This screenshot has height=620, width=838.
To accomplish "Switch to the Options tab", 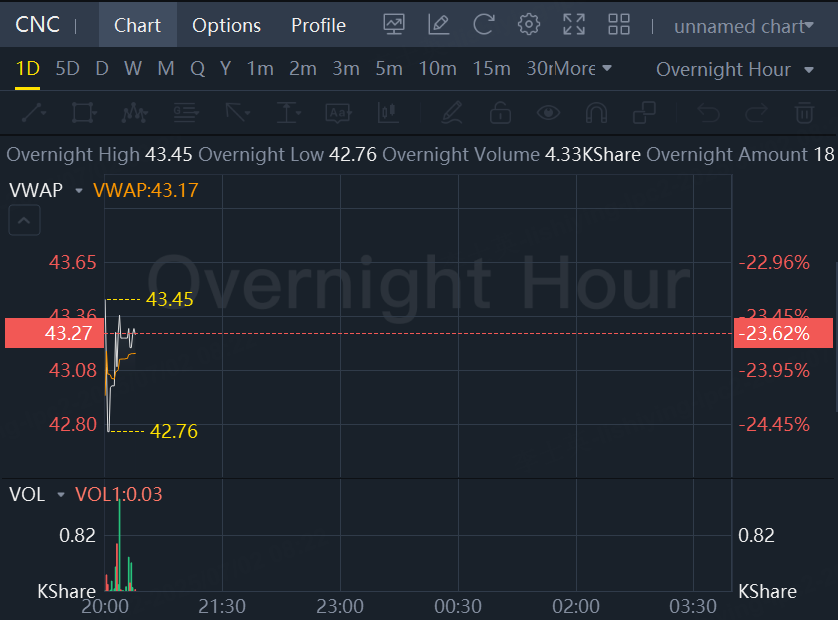I will pyautogui.click(x=226, y=25).
